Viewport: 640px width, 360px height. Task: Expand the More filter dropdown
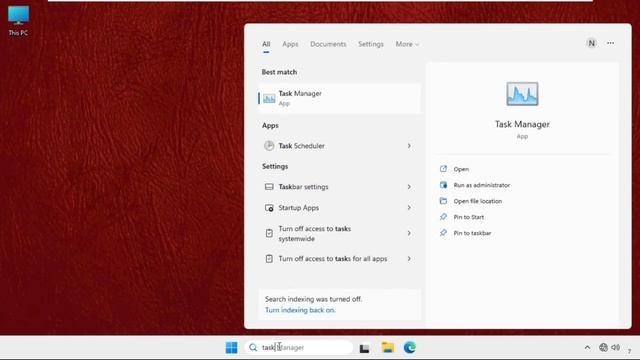[x=407, y=44]
